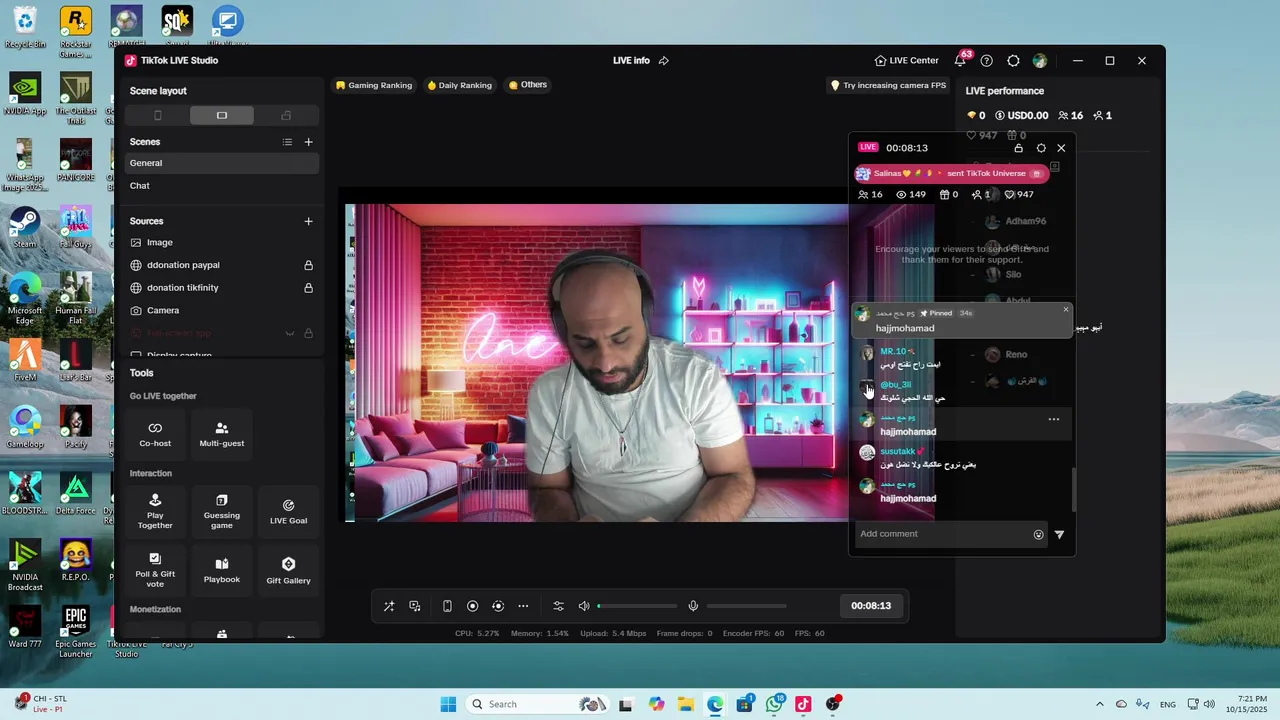
Task: Click the 00:08:13 live timer button
Action: click(x=871, y=606)
